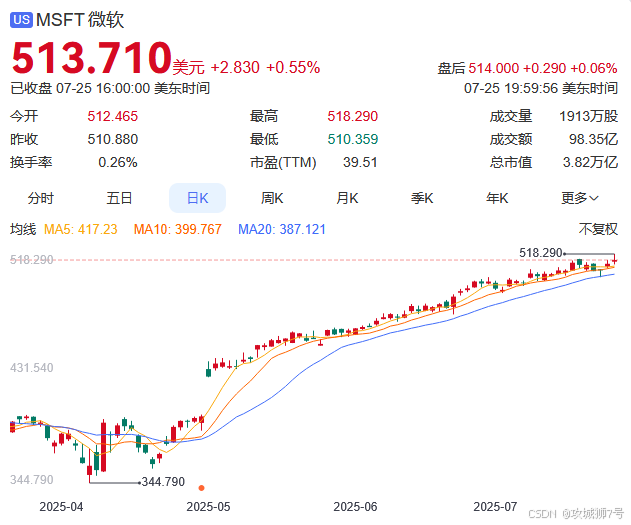
Task: Click the 均线 moving average label
Action: 23,229
